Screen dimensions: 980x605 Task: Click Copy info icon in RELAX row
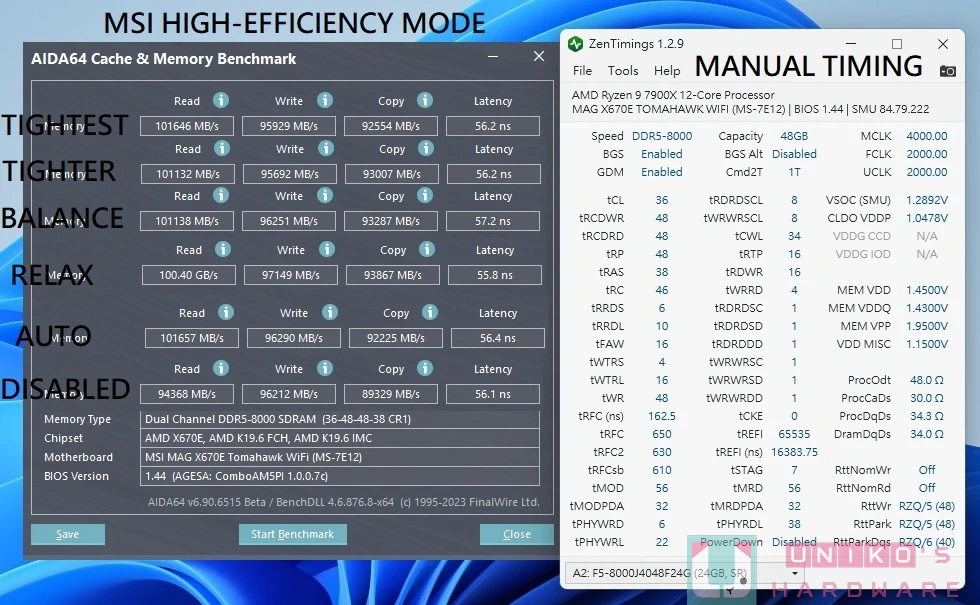427,249
